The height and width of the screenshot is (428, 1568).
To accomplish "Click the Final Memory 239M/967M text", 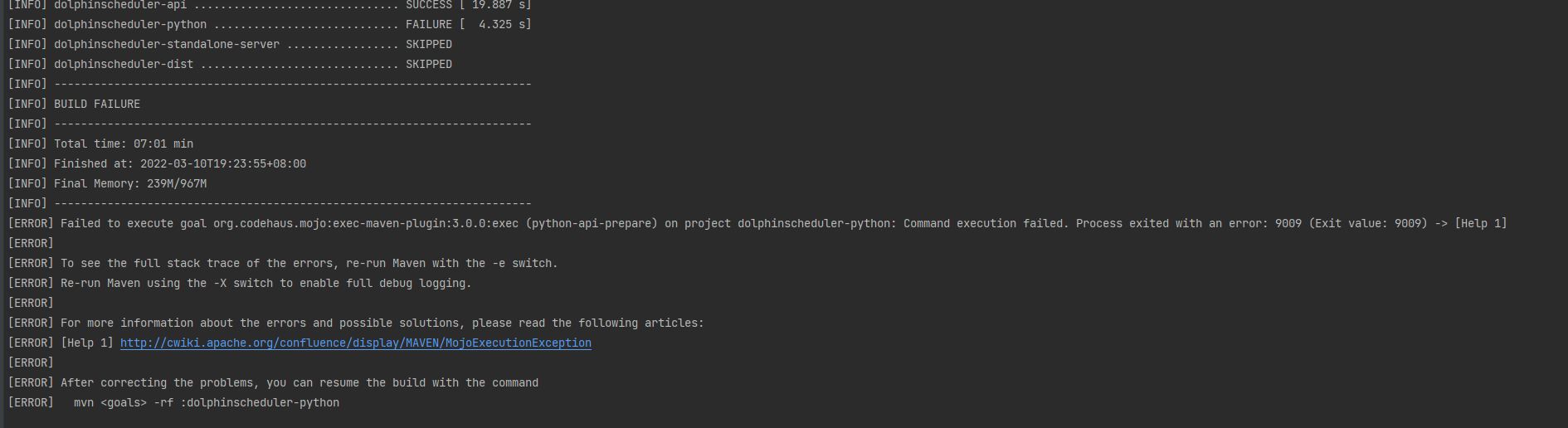I will point(130,184).
